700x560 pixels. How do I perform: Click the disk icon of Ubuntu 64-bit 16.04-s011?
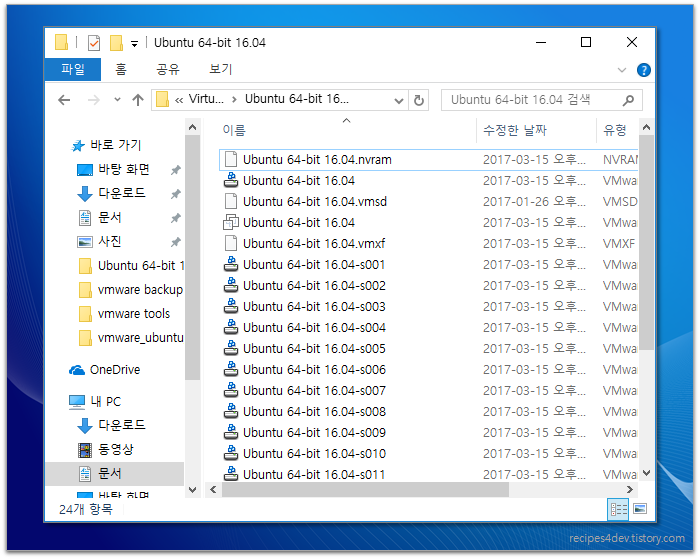[231, 473]
